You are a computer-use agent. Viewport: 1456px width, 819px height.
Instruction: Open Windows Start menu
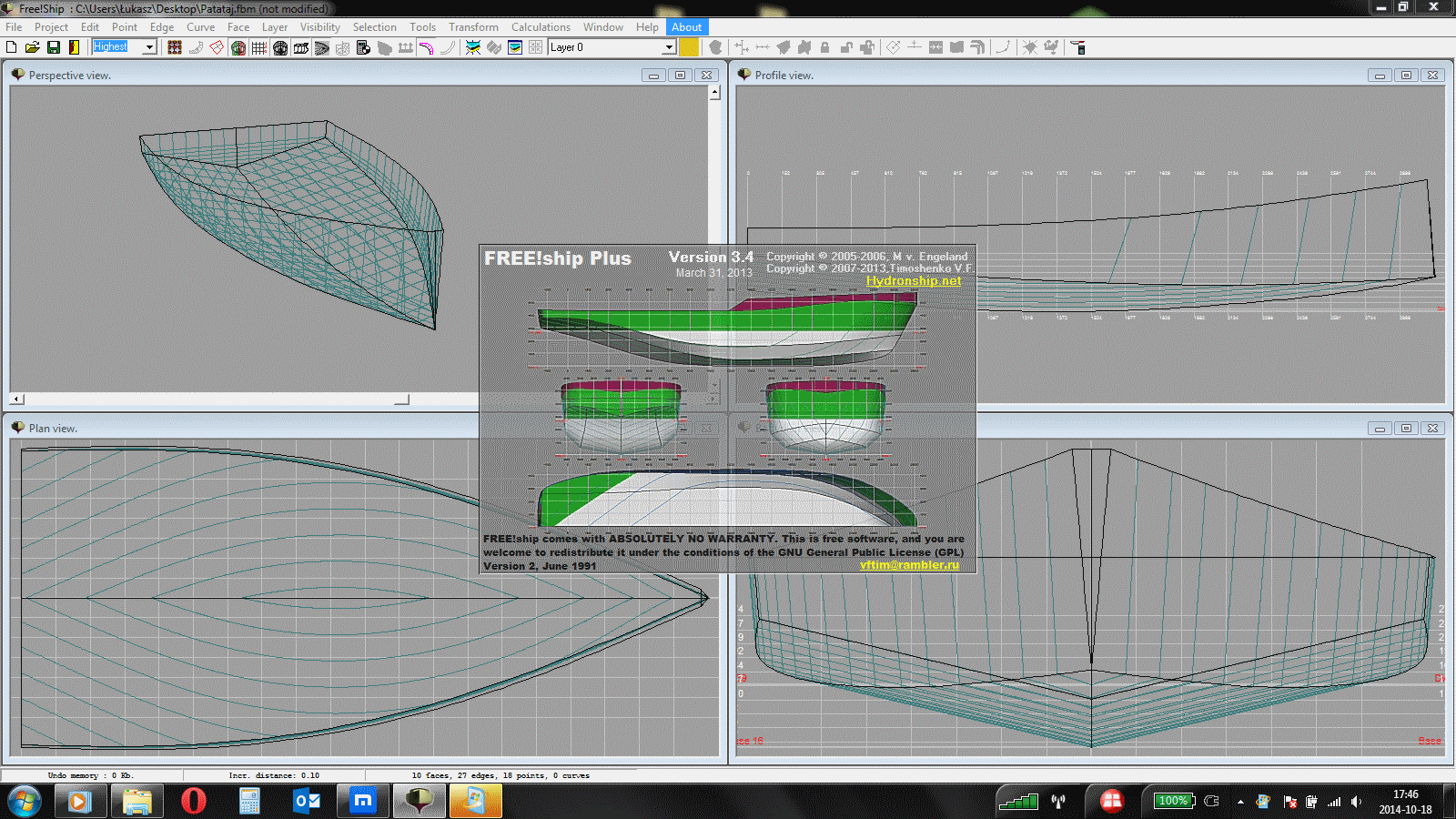tap(25, 802)
